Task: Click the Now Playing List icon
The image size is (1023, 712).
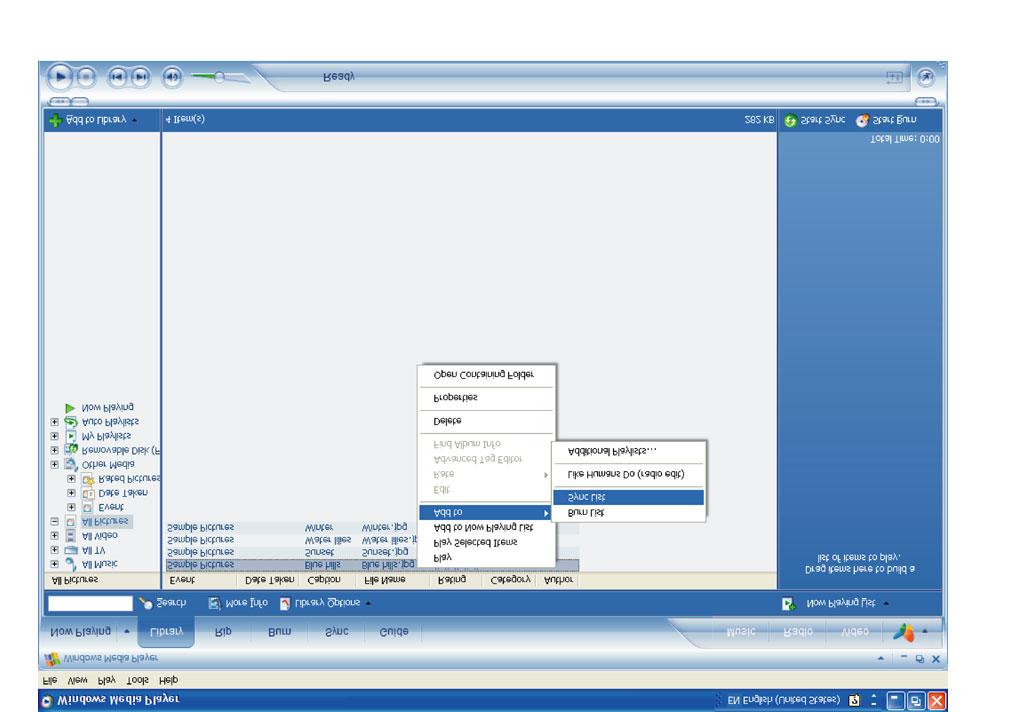Action: tap(789, 604)
